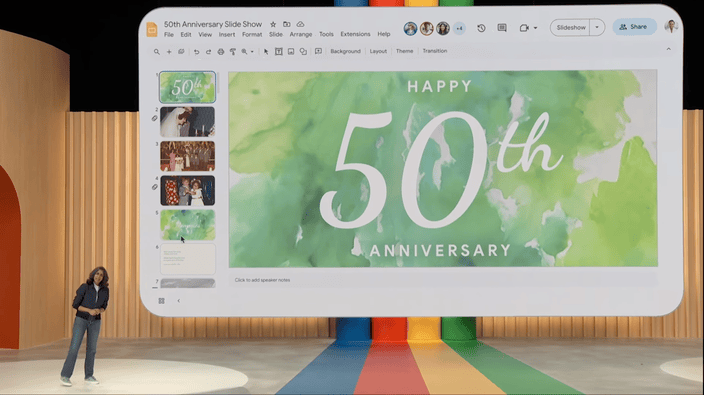
Task: Open the shapes tool
Action: click(304, 52)
